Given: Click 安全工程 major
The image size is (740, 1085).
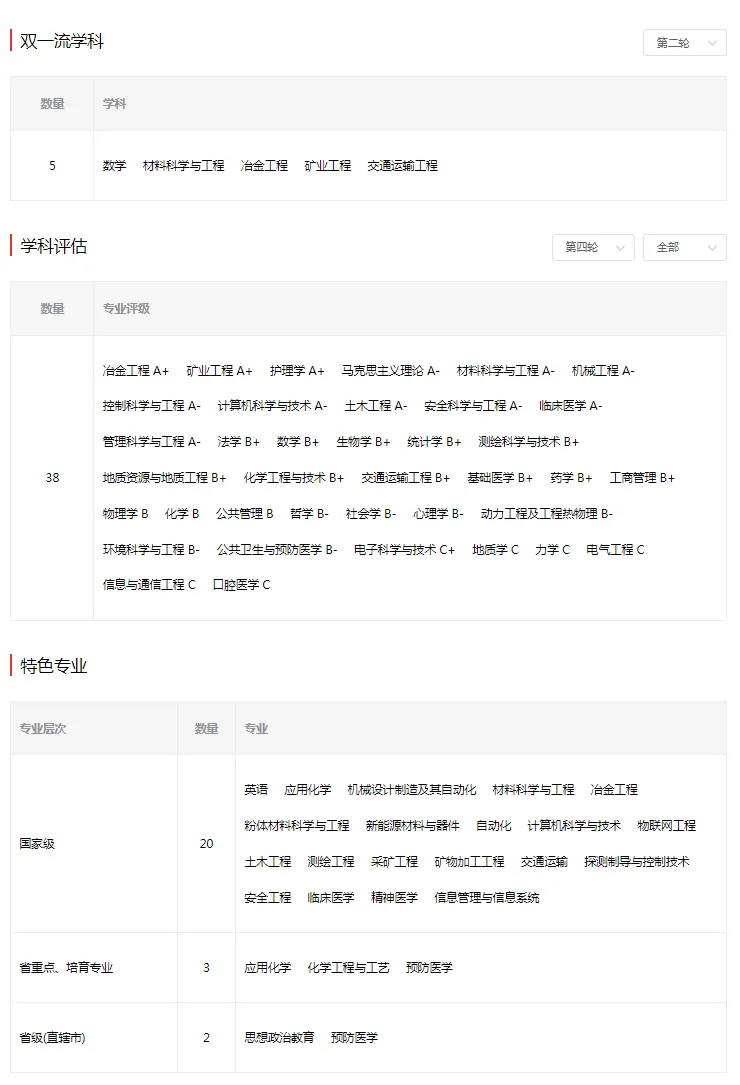Looking at the screenshot, I should tap(268, 897).
